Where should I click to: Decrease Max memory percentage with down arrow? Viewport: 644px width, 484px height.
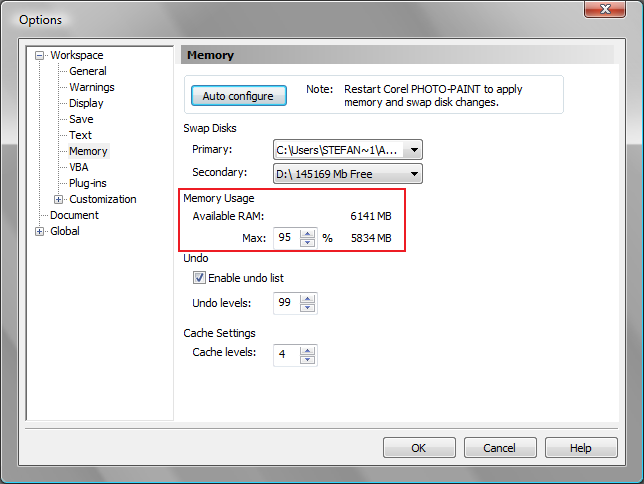(307, 242)
